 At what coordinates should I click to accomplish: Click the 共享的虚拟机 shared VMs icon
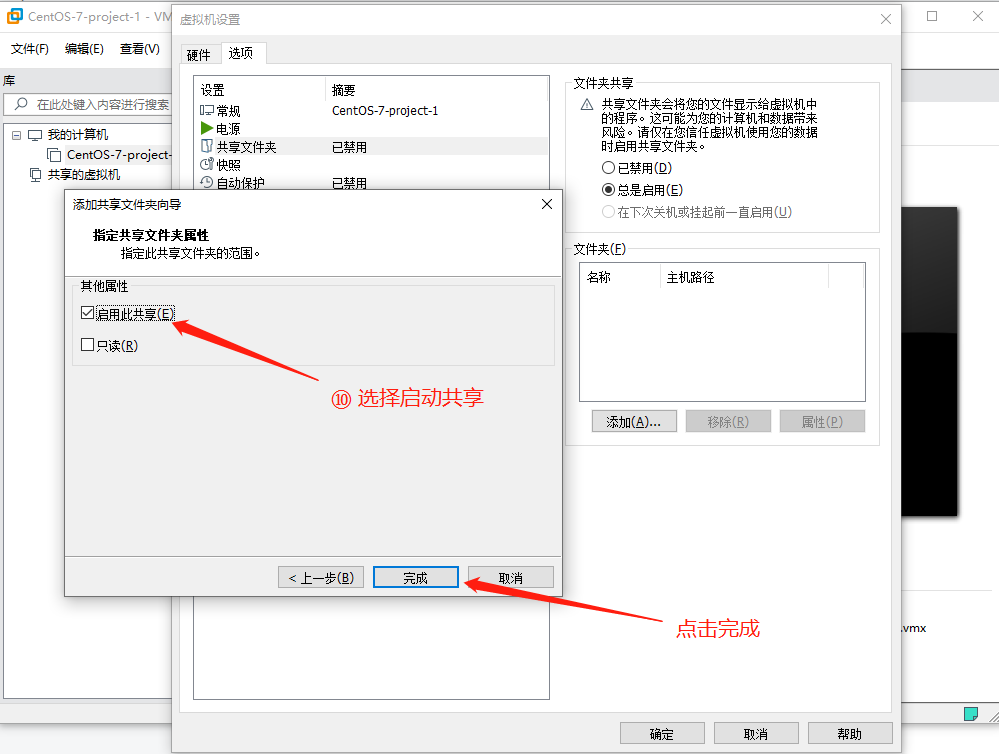(x=33, y=175)
